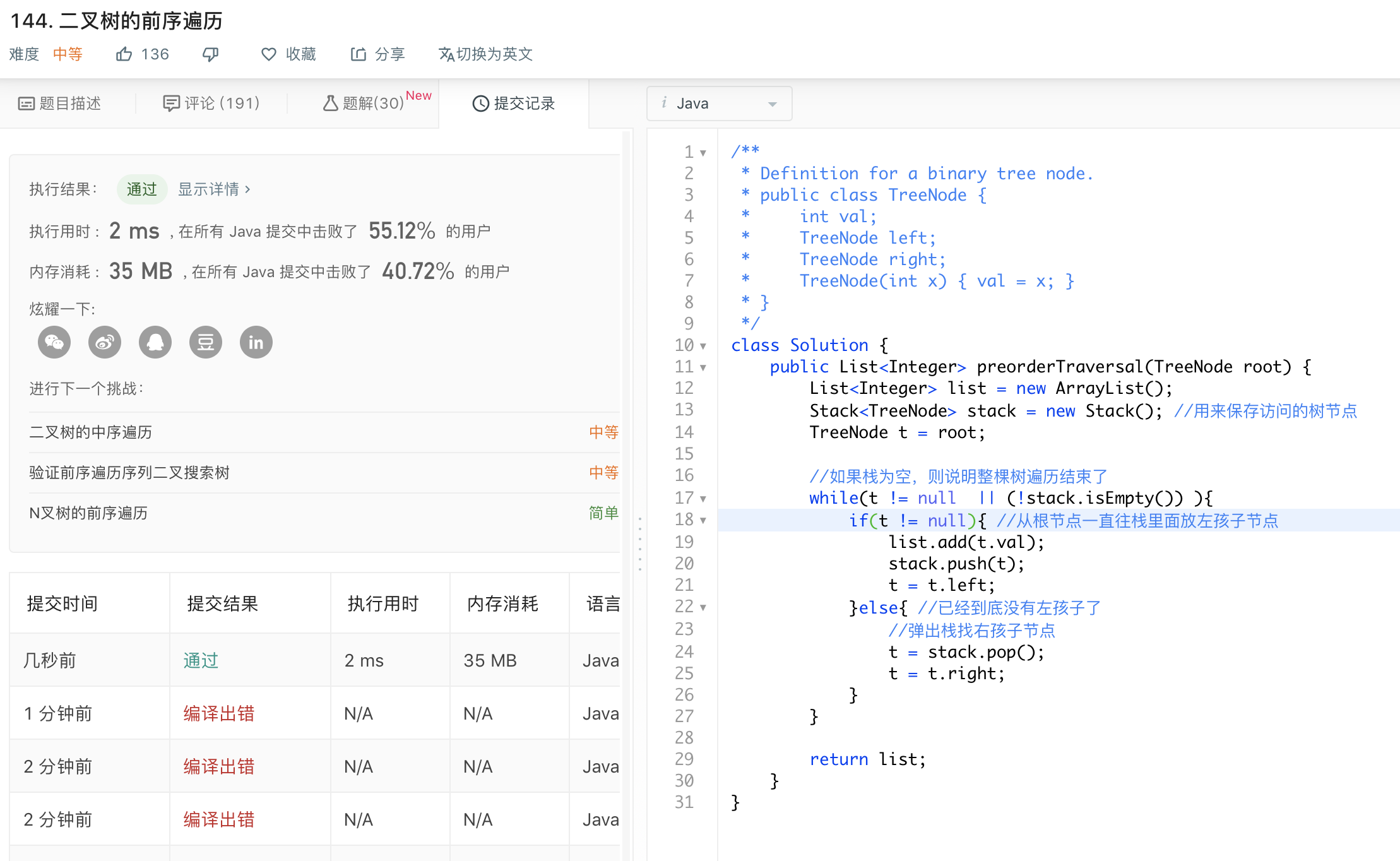Click the thumbs-up like icon
The image size is (1400, 861).
coord(124,54)
